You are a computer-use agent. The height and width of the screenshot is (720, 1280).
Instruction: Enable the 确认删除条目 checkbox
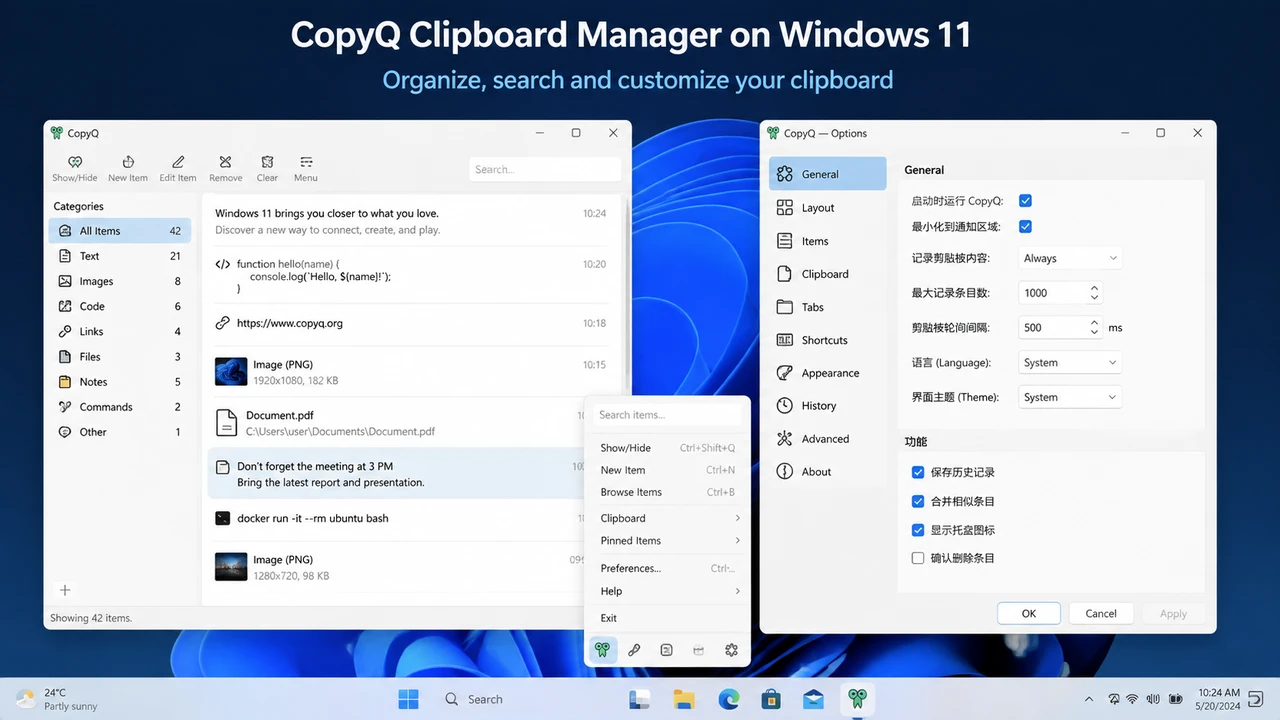click(918, 558)
